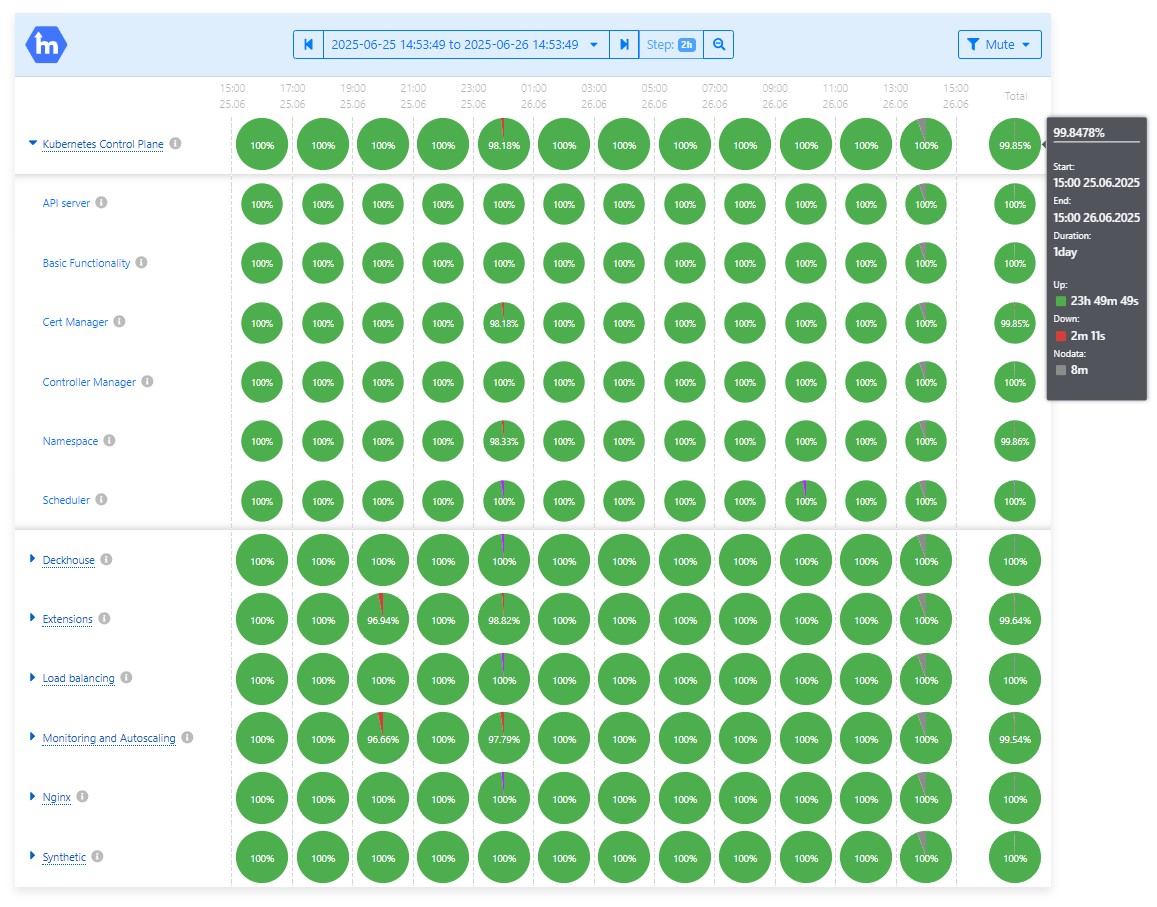The image size is (1157, 907).
Task: Open info for Kubernetes Control Plane
Action: coord(176,143)
